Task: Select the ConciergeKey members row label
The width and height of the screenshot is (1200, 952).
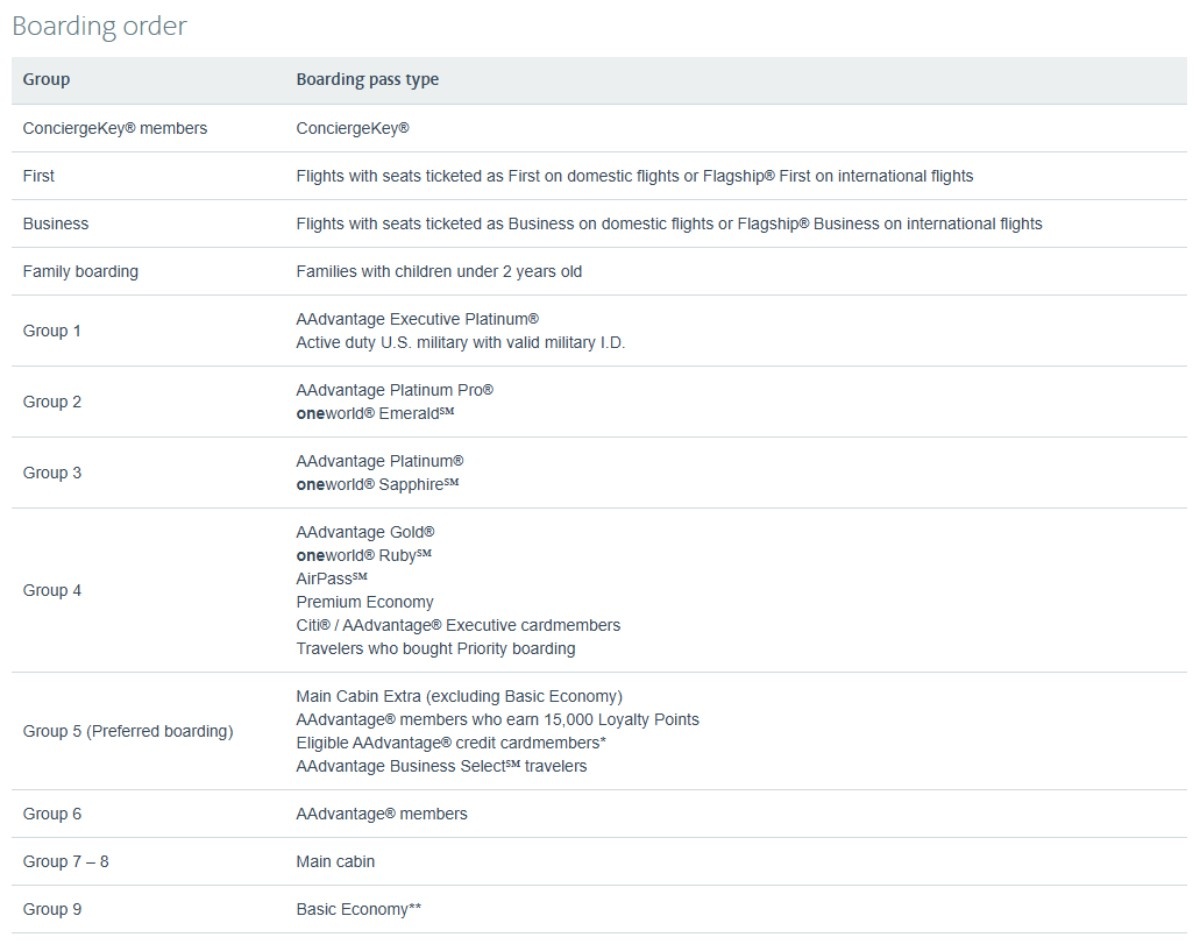Action: pos(115,128)
